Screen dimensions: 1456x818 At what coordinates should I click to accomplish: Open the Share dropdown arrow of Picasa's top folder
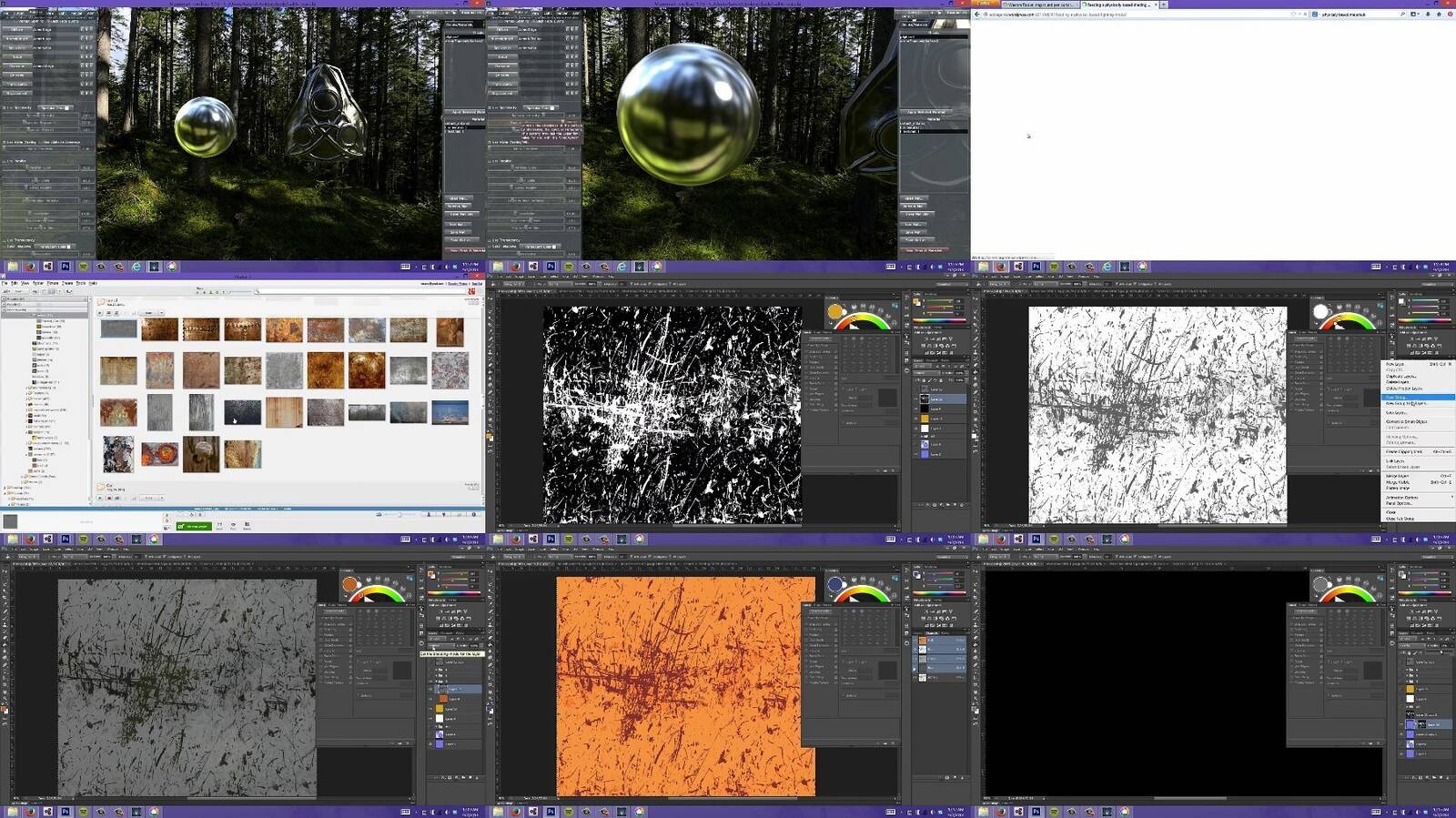tap(161, 313)
